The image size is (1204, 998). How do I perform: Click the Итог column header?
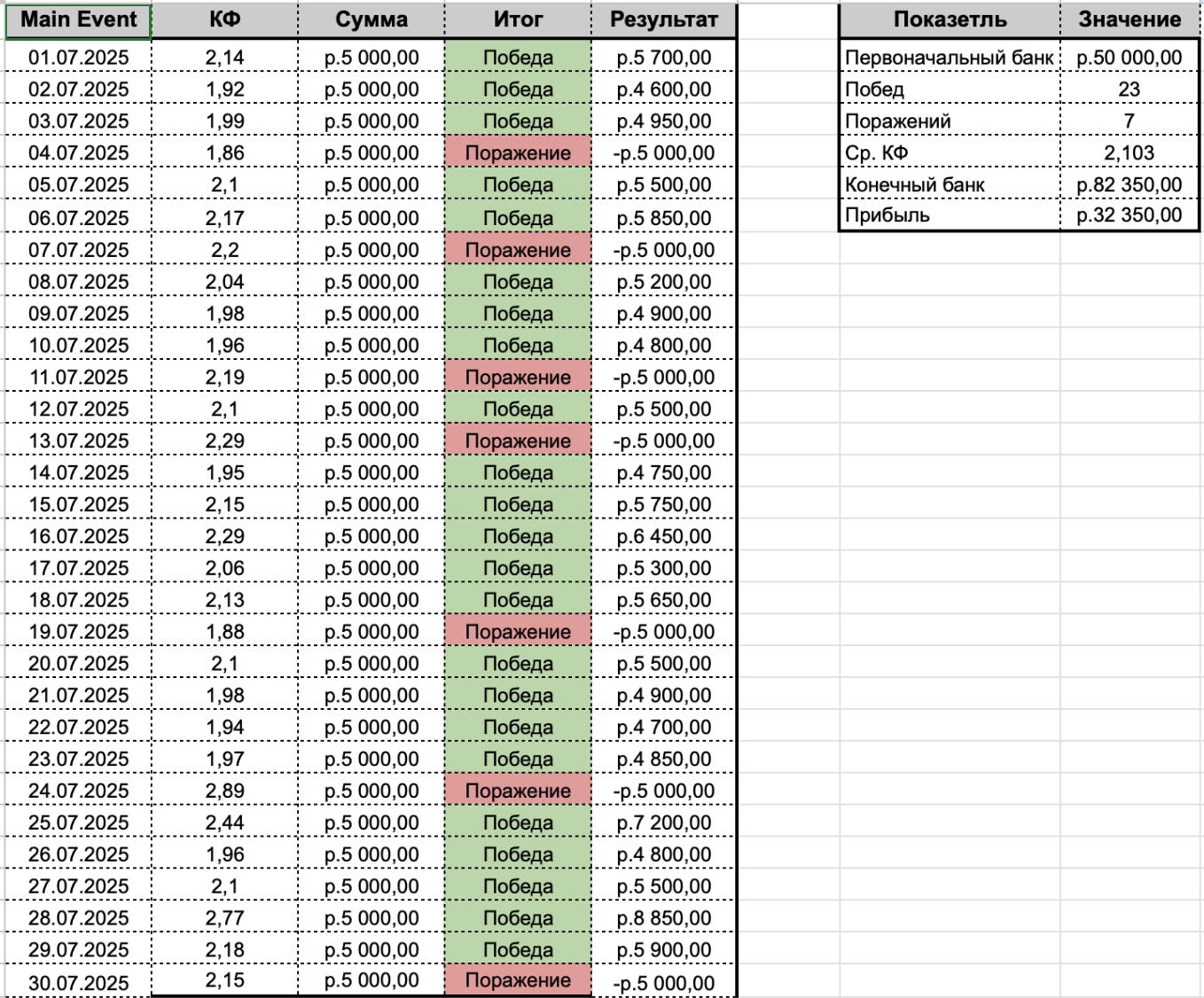tap(518, 20)
